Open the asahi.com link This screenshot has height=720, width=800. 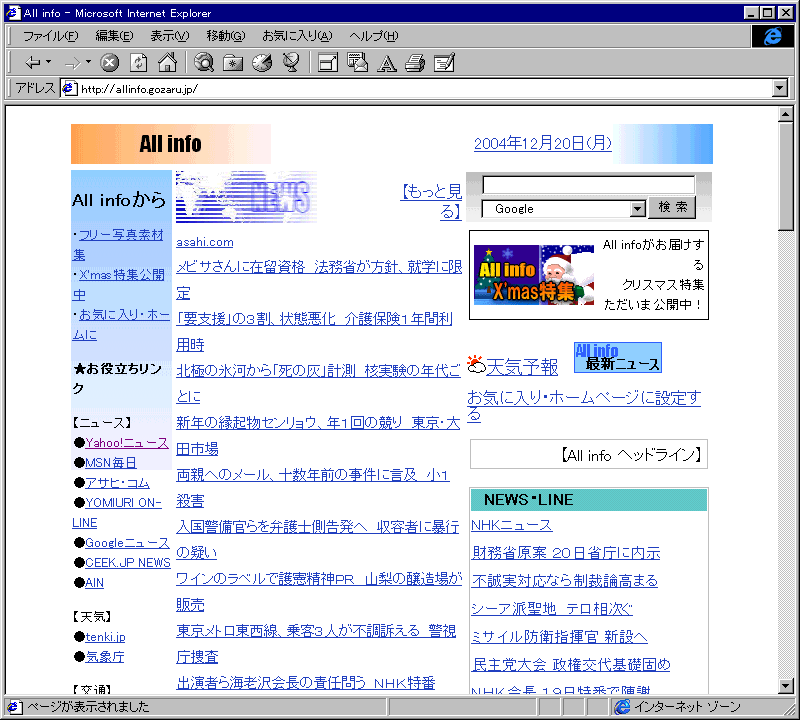(x=205, y=242)
